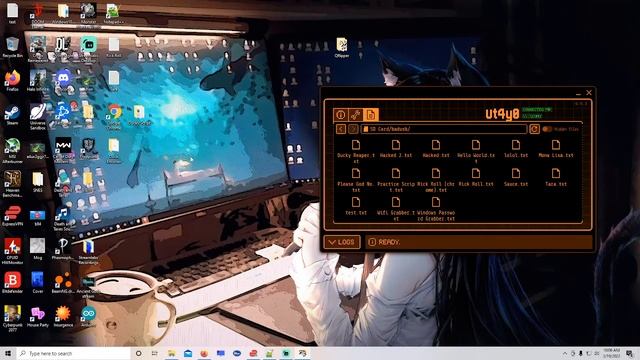Open Task View from the taskbar
The width and height of the screenshot is (640, 360).
point(155,353)
